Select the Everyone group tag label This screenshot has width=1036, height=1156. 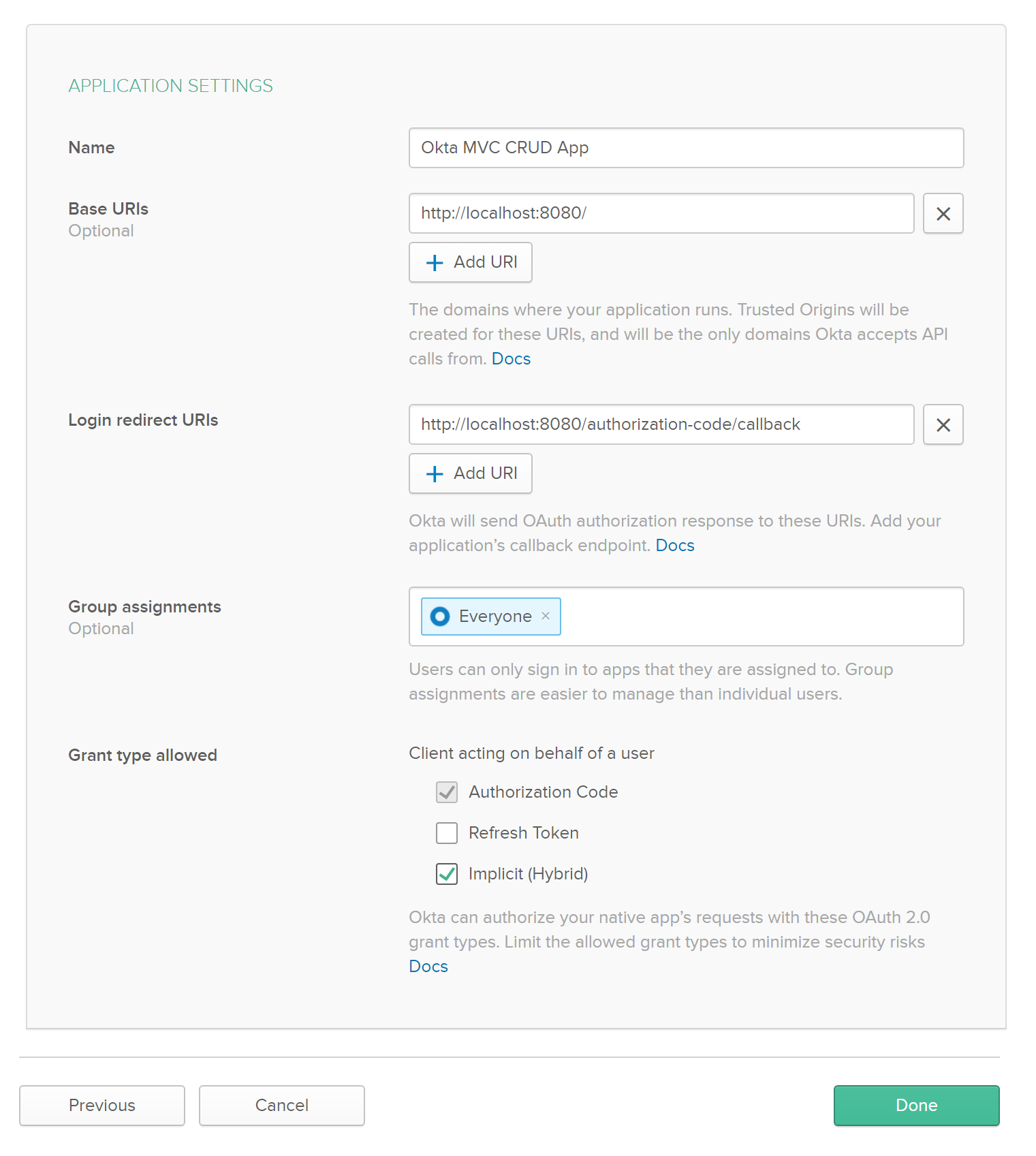495,616
